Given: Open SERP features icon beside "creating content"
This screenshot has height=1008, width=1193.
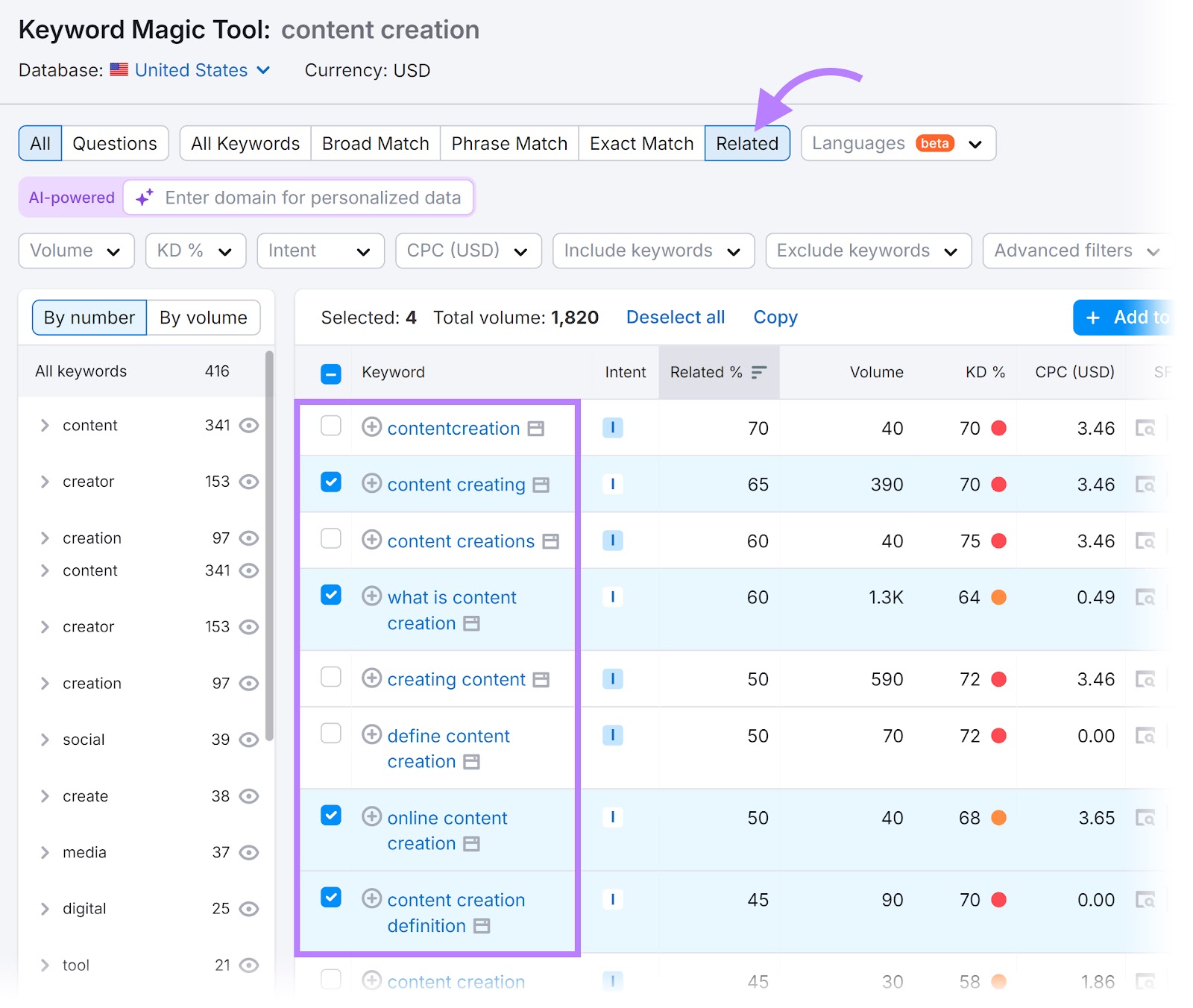Looking at the screenshot, I should pyautogui.click(x=540, y=679).
